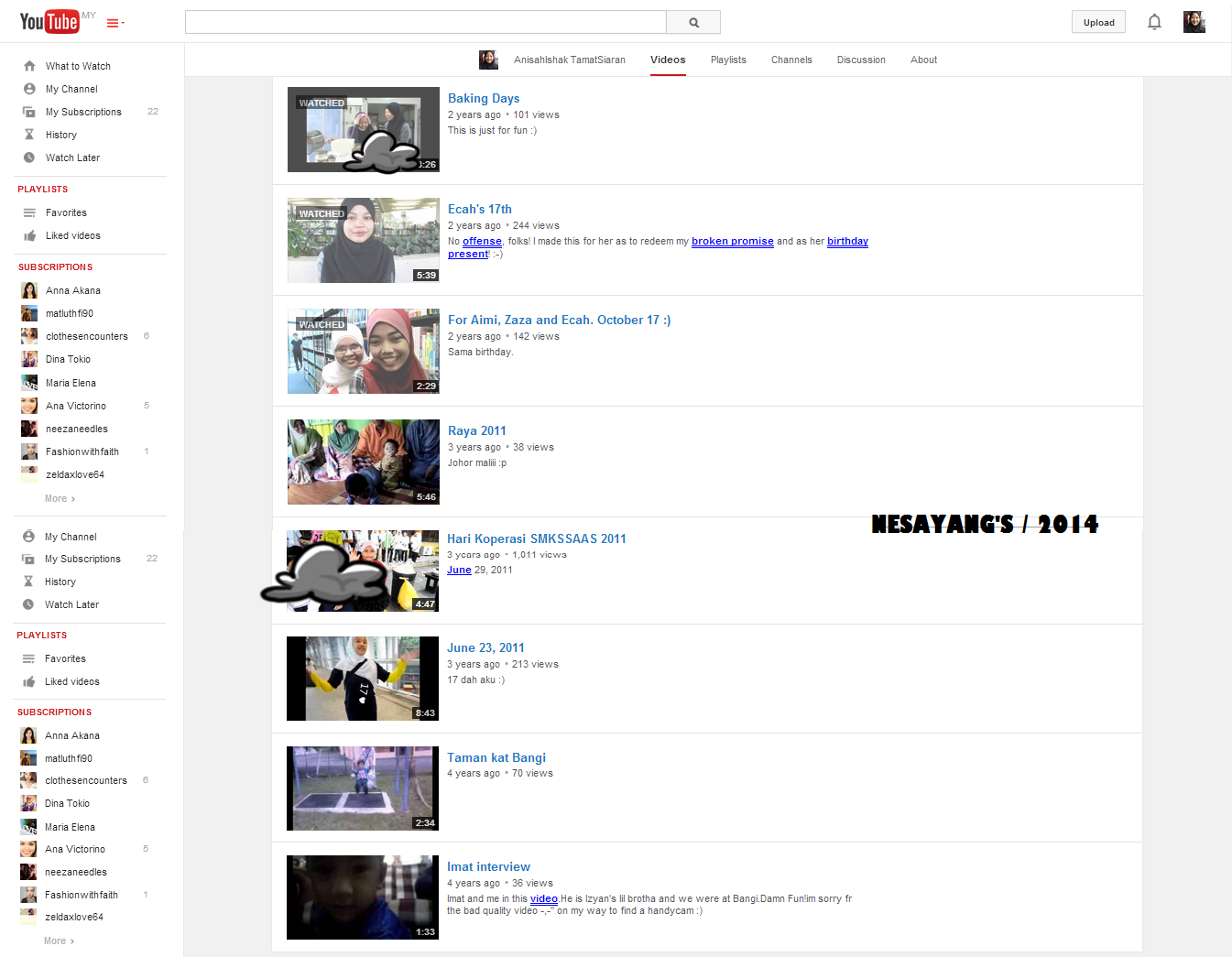Screen dimensions: 1232x957
Task: Open History via the hourglass icon
Action: tap(29, 135)
